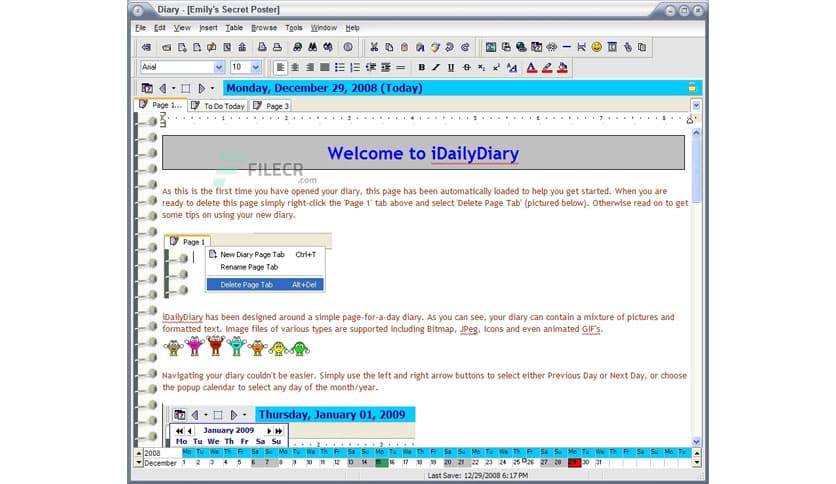This screenshot has height=484, width=836.
Task: Click the Copy icon beside the scissors
Action: 389,47
